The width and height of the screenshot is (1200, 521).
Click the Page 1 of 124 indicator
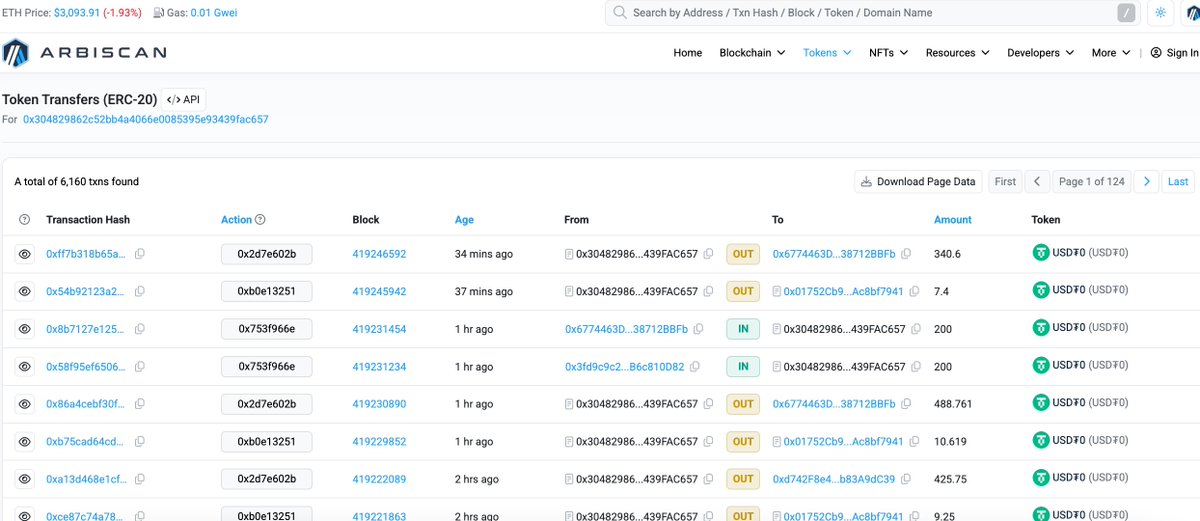click(x=1092, y=182)
